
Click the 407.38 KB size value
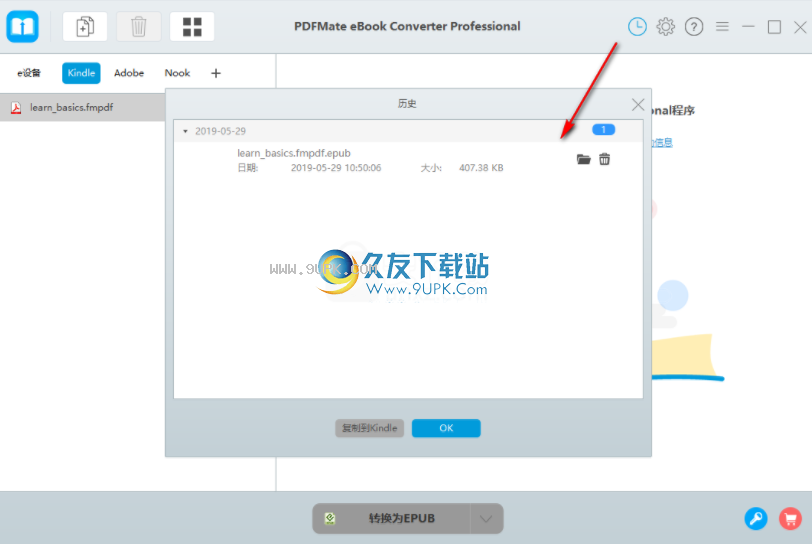tap(481, 168)
